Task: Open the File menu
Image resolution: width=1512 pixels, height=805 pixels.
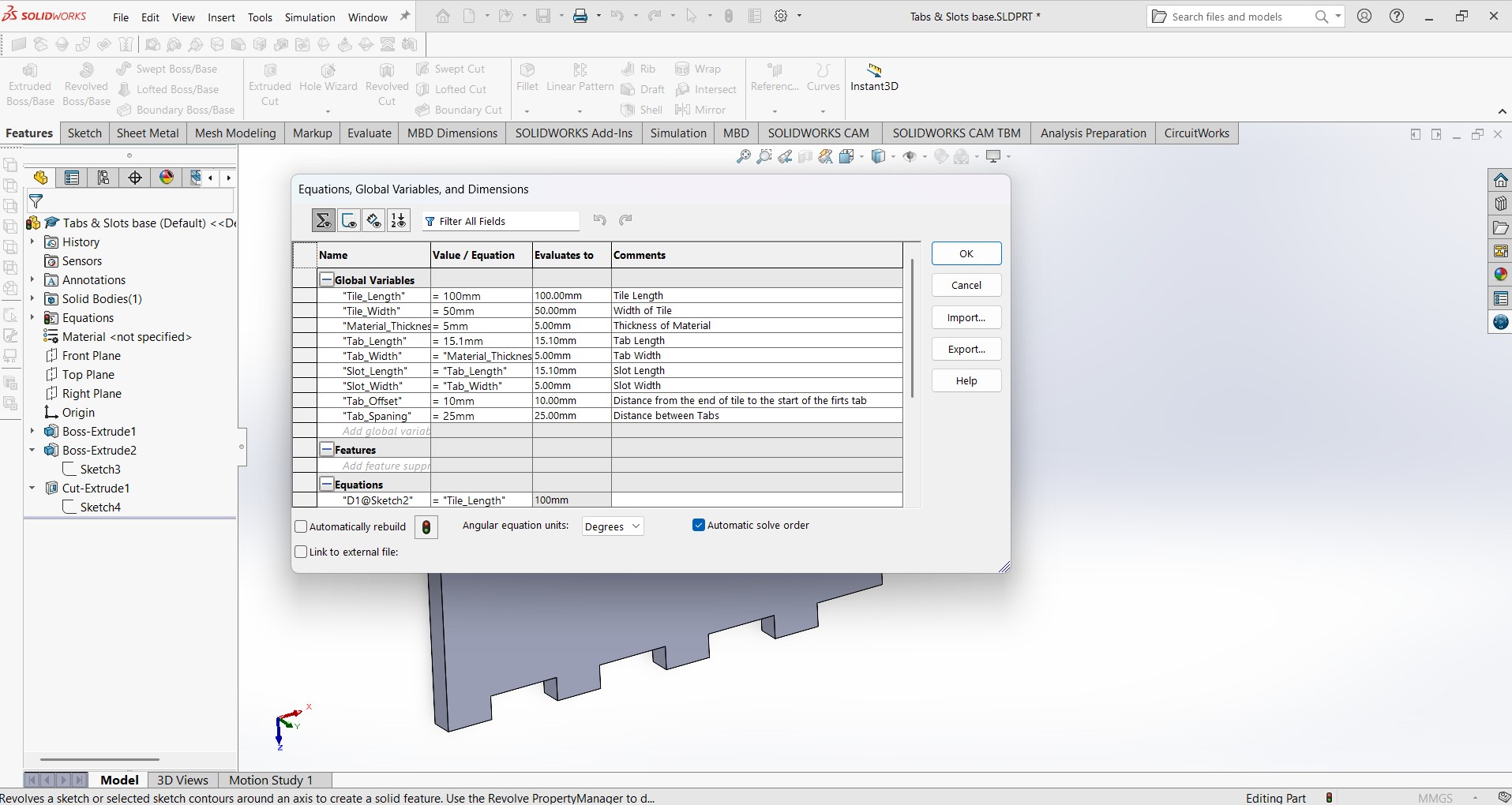Action: coord(121,17)
